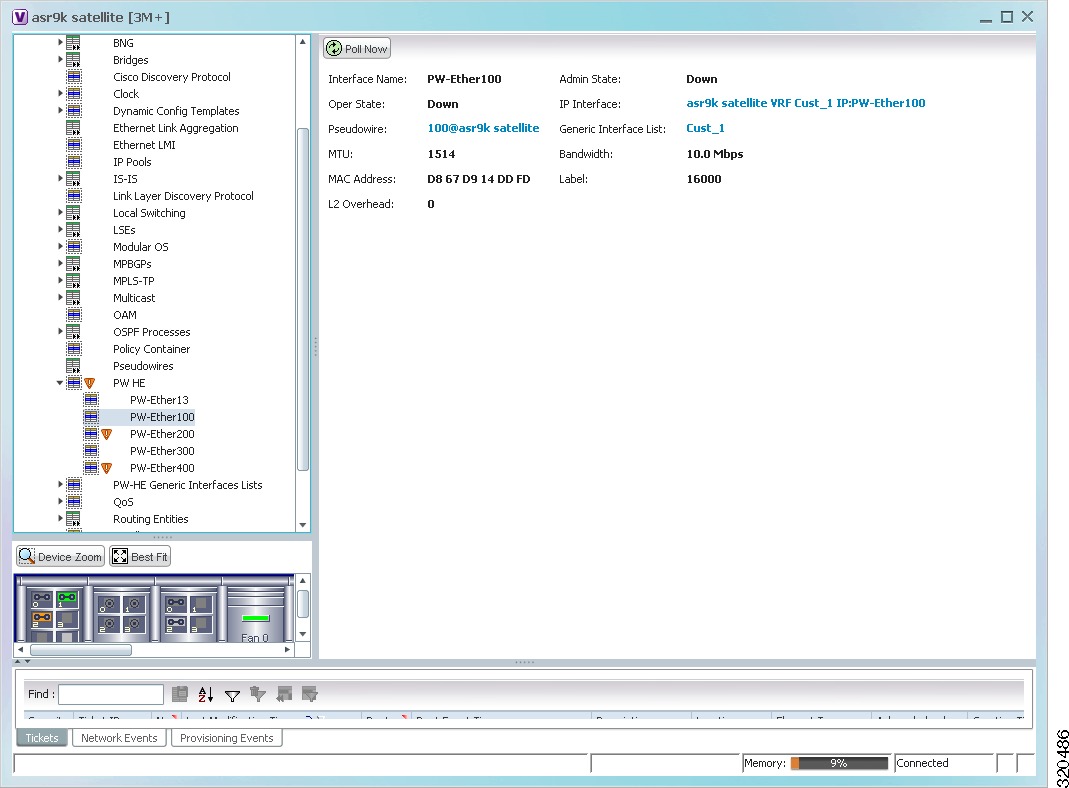
Task: Click the clear filter icon in tickets toolbar
Action: 258,694
